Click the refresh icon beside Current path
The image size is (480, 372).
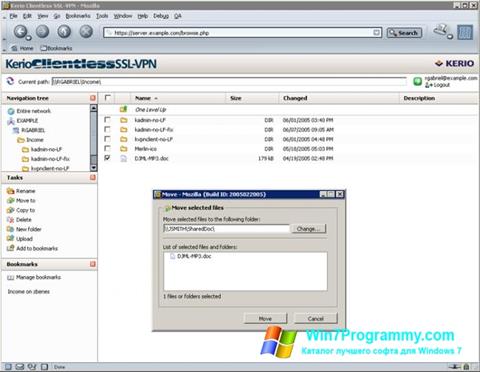10,81
